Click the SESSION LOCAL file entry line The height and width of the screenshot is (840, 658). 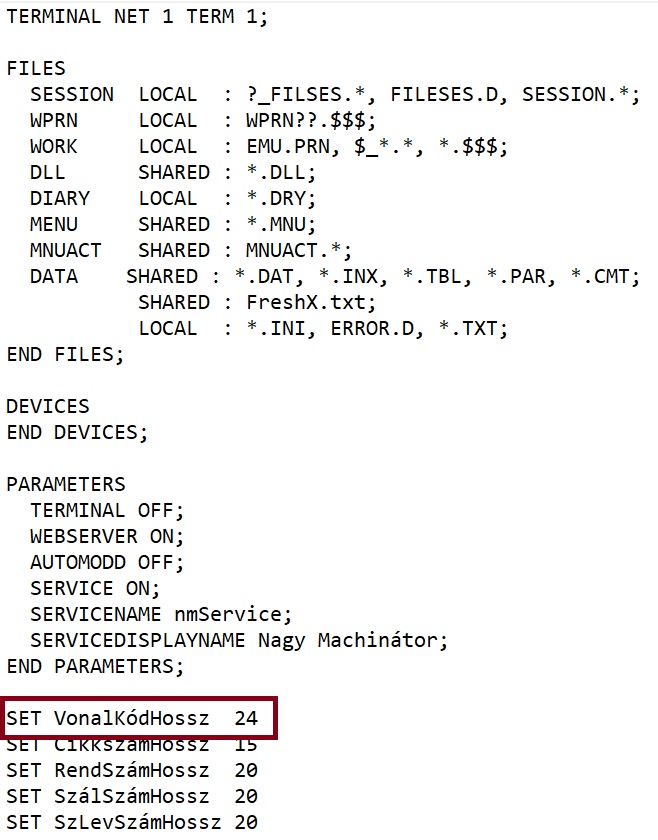pyautogui.click(x=334, y=95)
